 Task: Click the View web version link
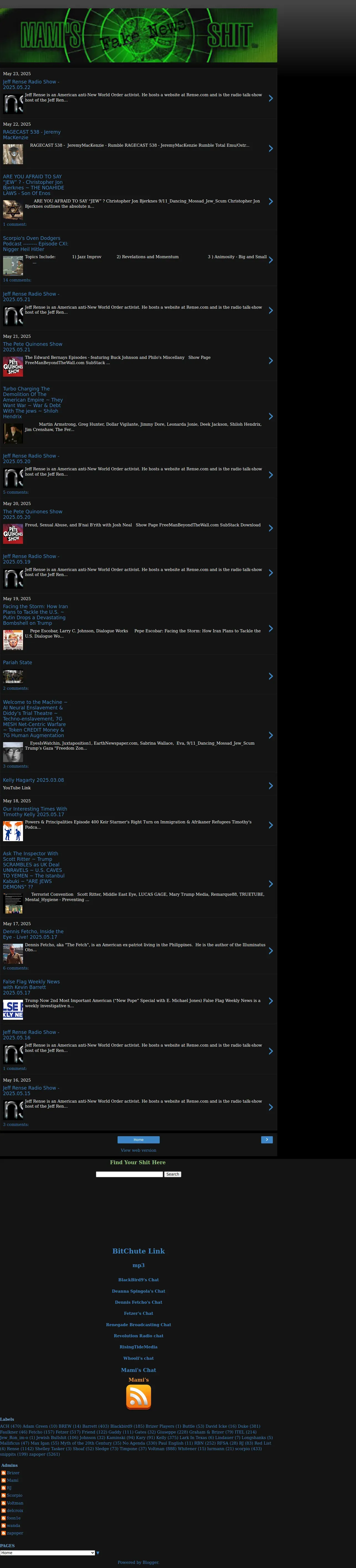pos(139,1150)
